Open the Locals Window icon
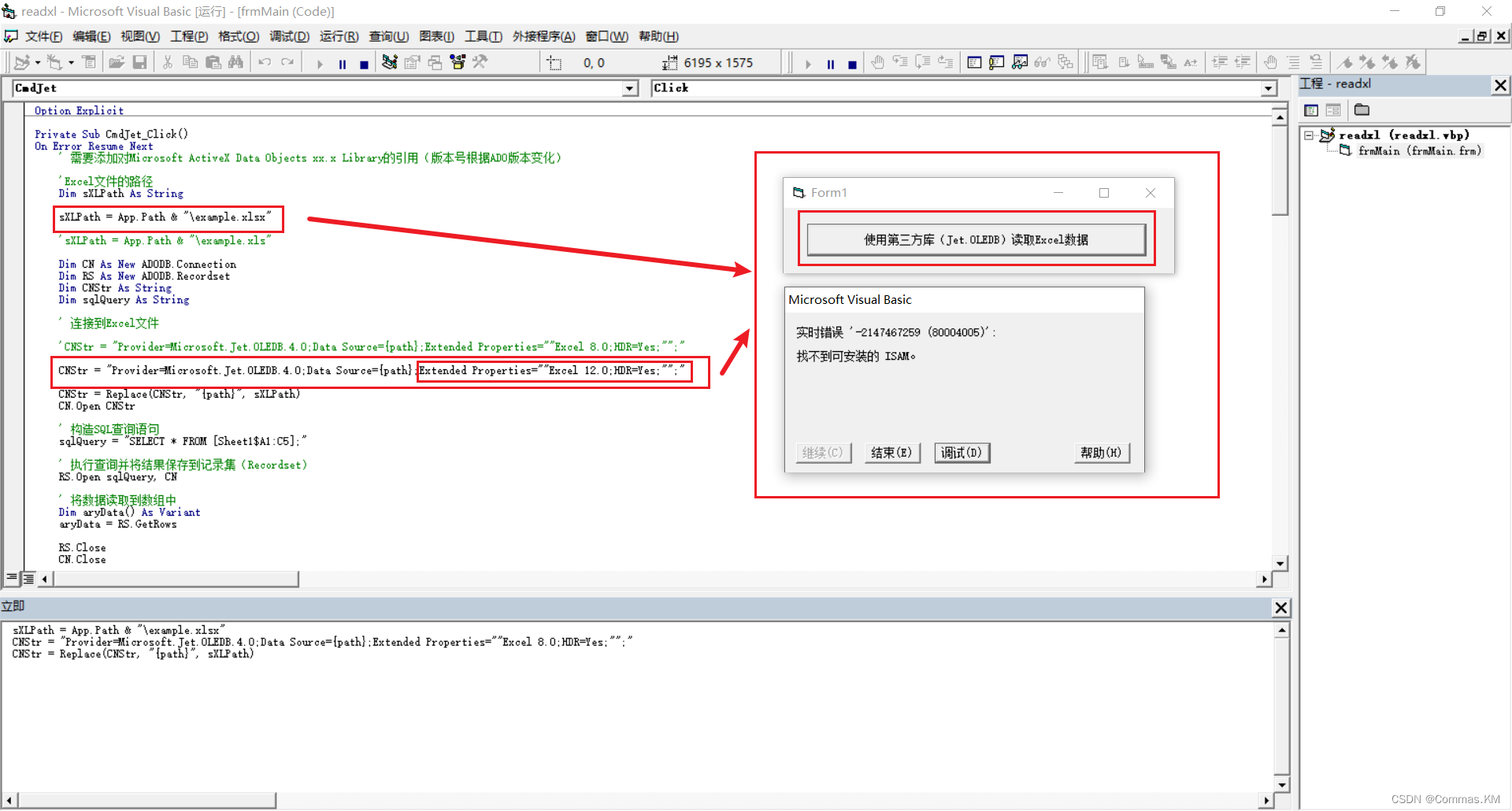The width and height of the screenshot is (1512, 811). point(974,62)
